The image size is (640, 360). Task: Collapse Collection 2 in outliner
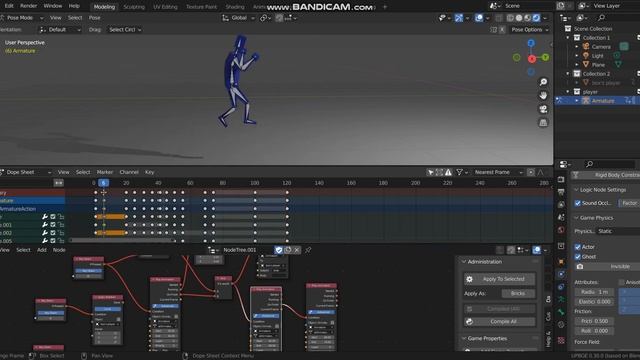tap(568, 73)
